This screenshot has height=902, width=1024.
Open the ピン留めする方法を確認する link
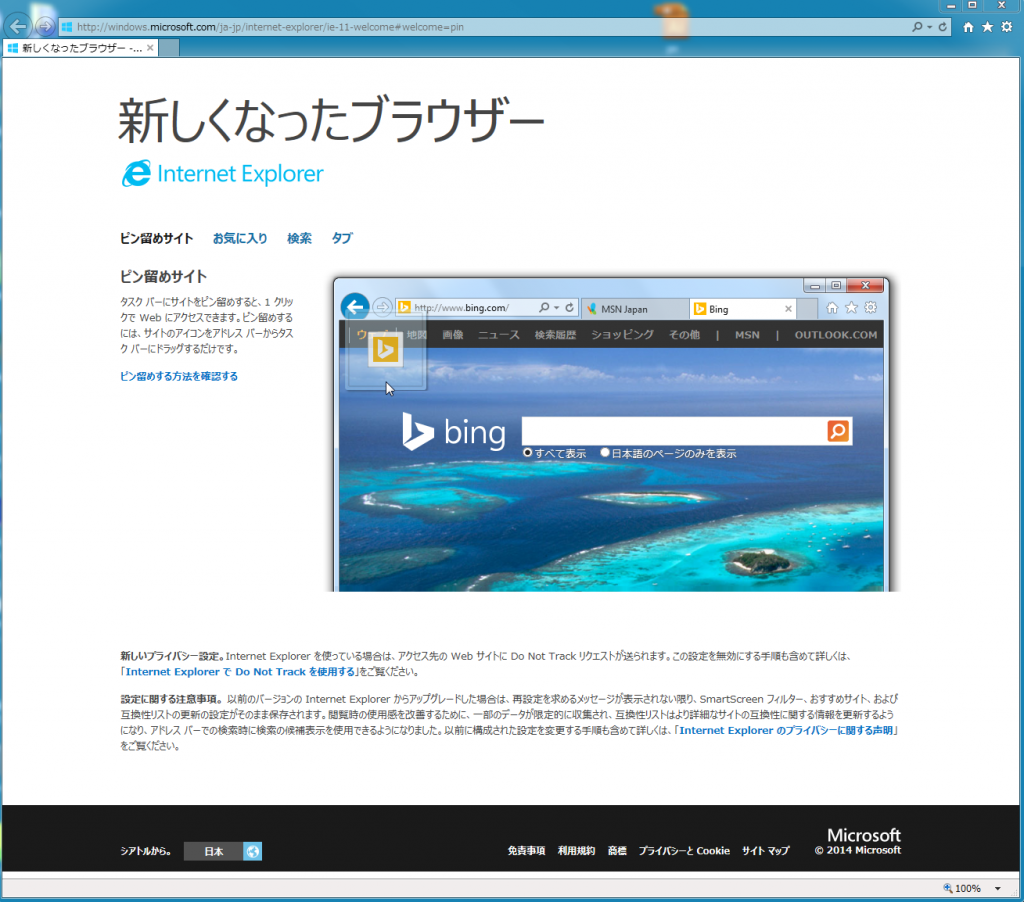(179, 376)
